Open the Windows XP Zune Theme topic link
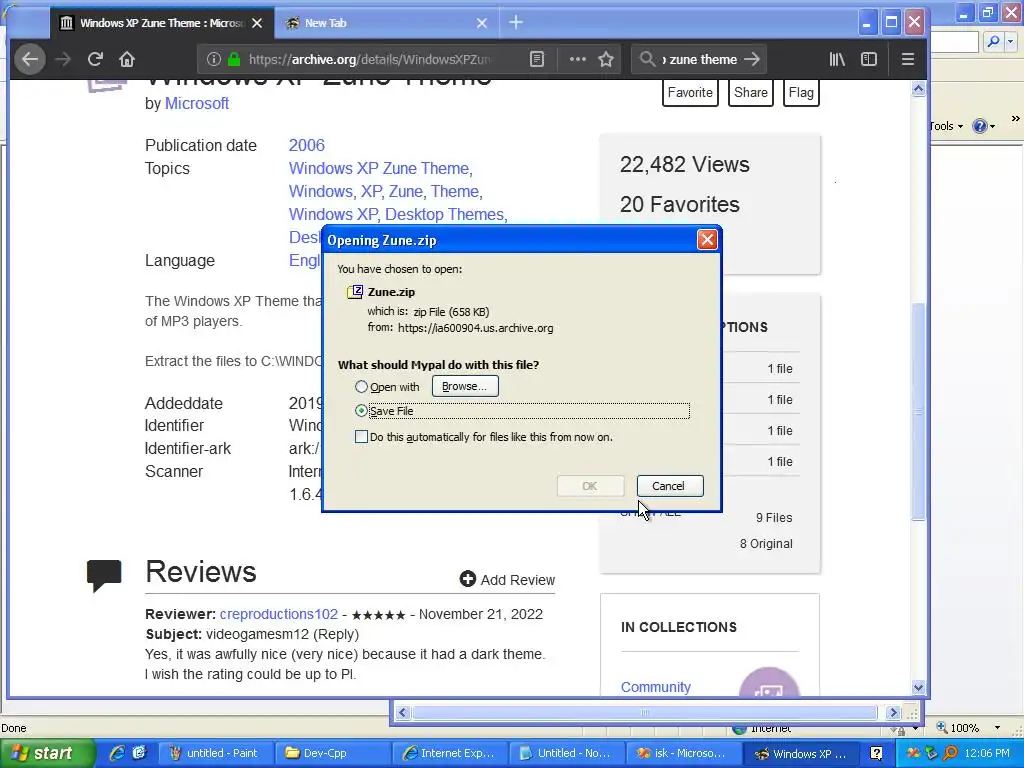 click(379, 168)
